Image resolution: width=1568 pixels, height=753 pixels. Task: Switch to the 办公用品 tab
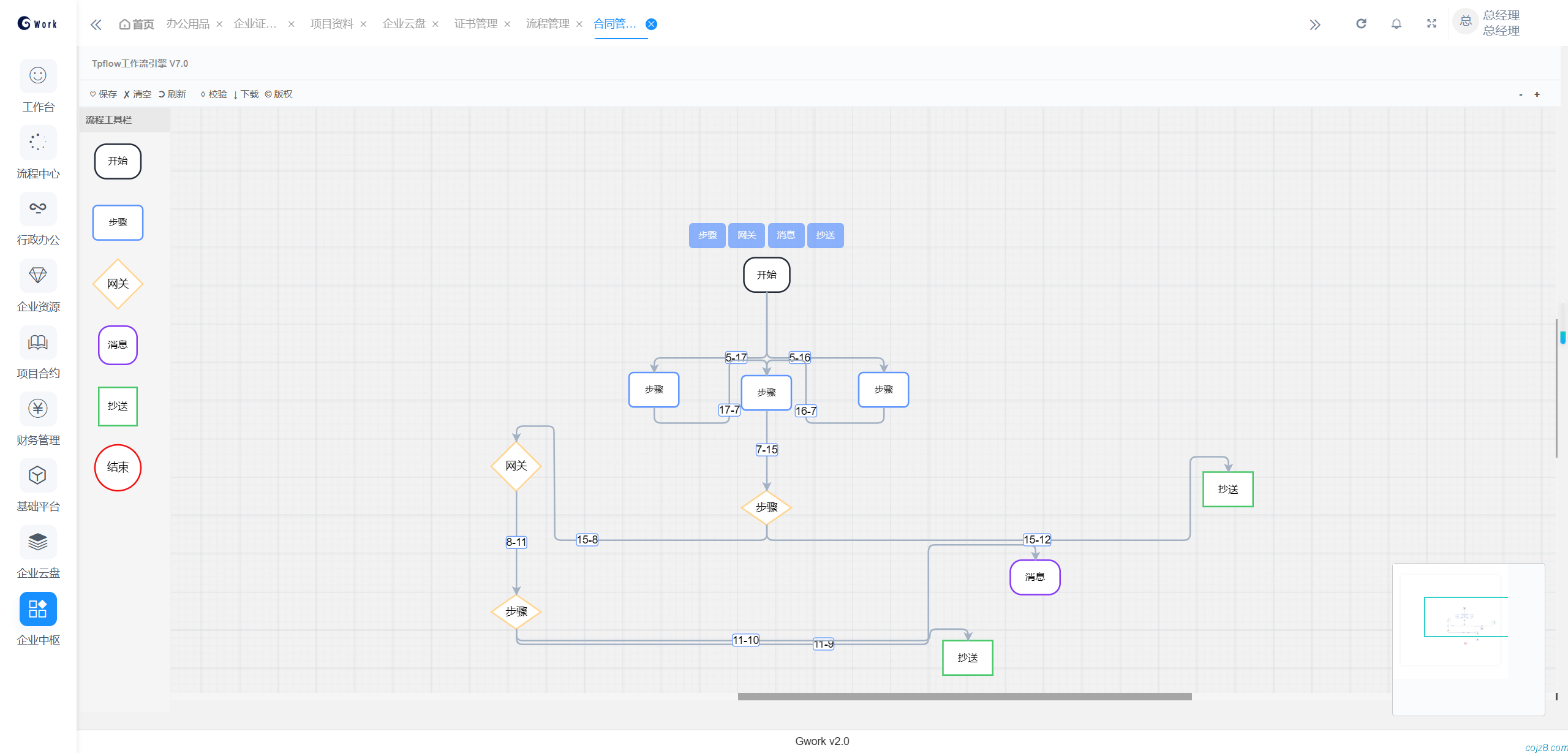tap(188, 24)
